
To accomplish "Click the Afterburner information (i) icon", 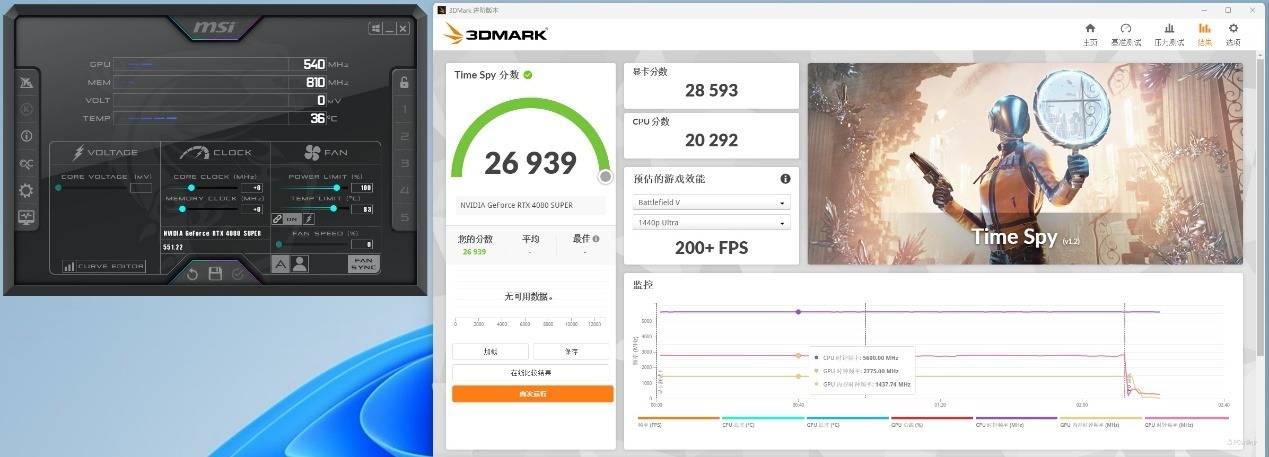I will click(x=26, y=136).
